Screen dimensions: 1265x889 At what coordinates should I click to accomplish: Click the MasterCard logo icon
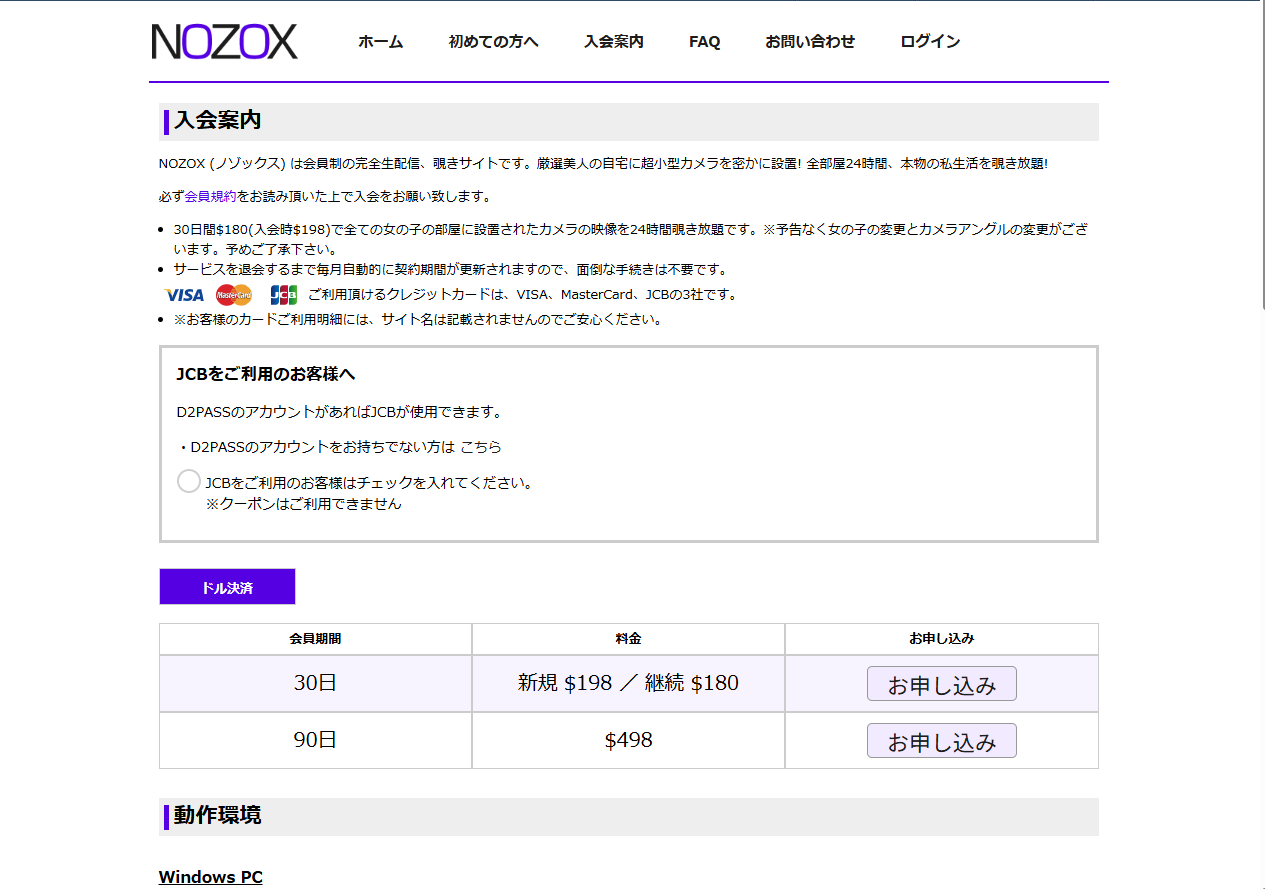[x=234, y=295]
